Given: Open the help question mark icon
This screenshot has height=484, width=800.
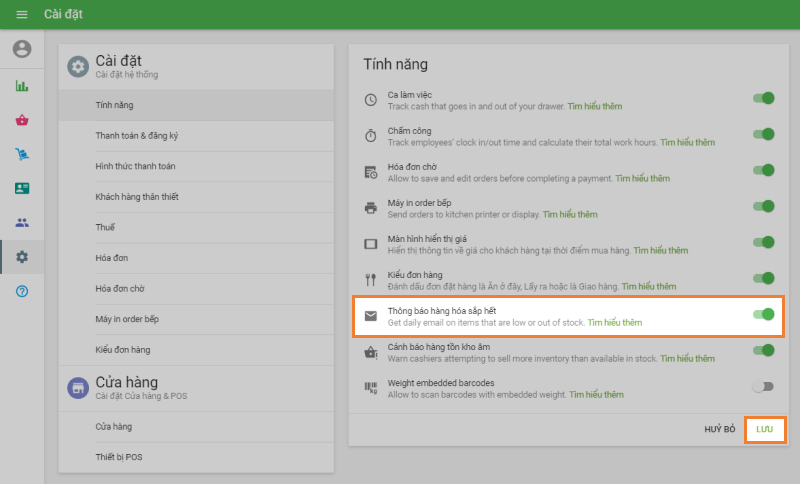Looking at the screenshot, I should (x=22, y=291).
